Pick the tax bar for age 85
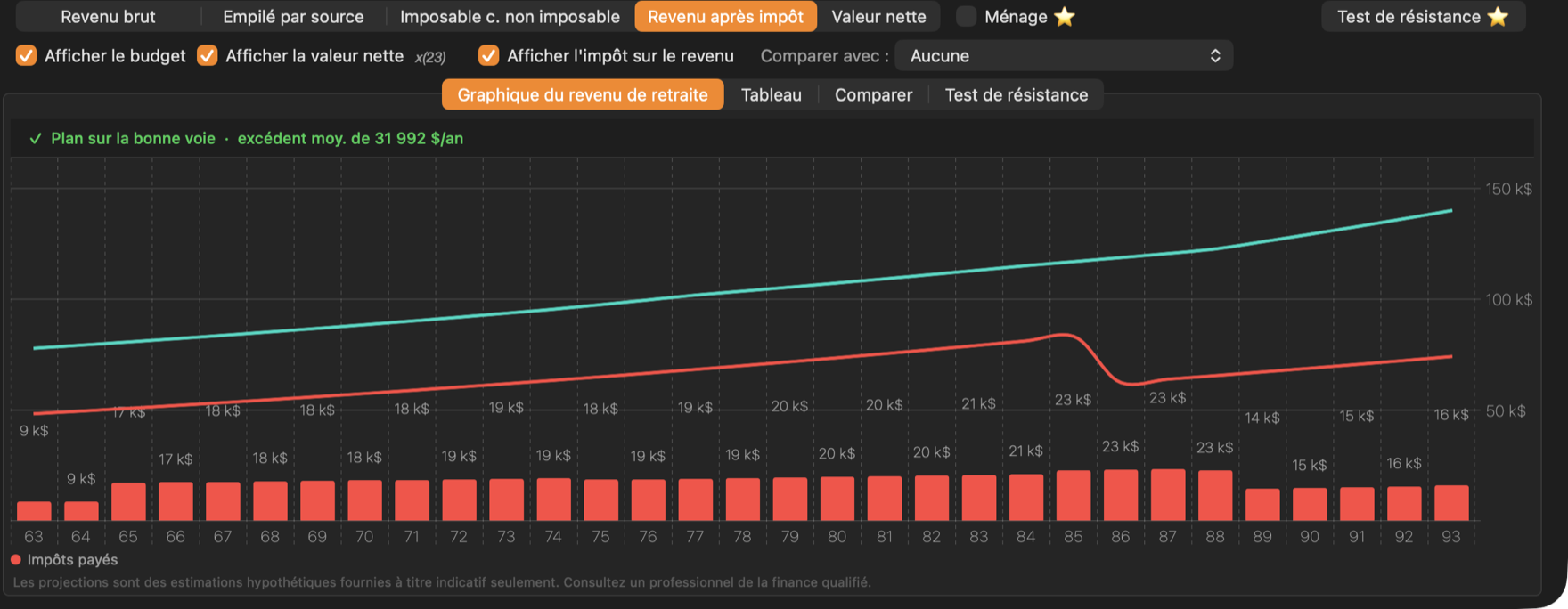This screenshot has width=1568, height=609. coord(1074,496)
